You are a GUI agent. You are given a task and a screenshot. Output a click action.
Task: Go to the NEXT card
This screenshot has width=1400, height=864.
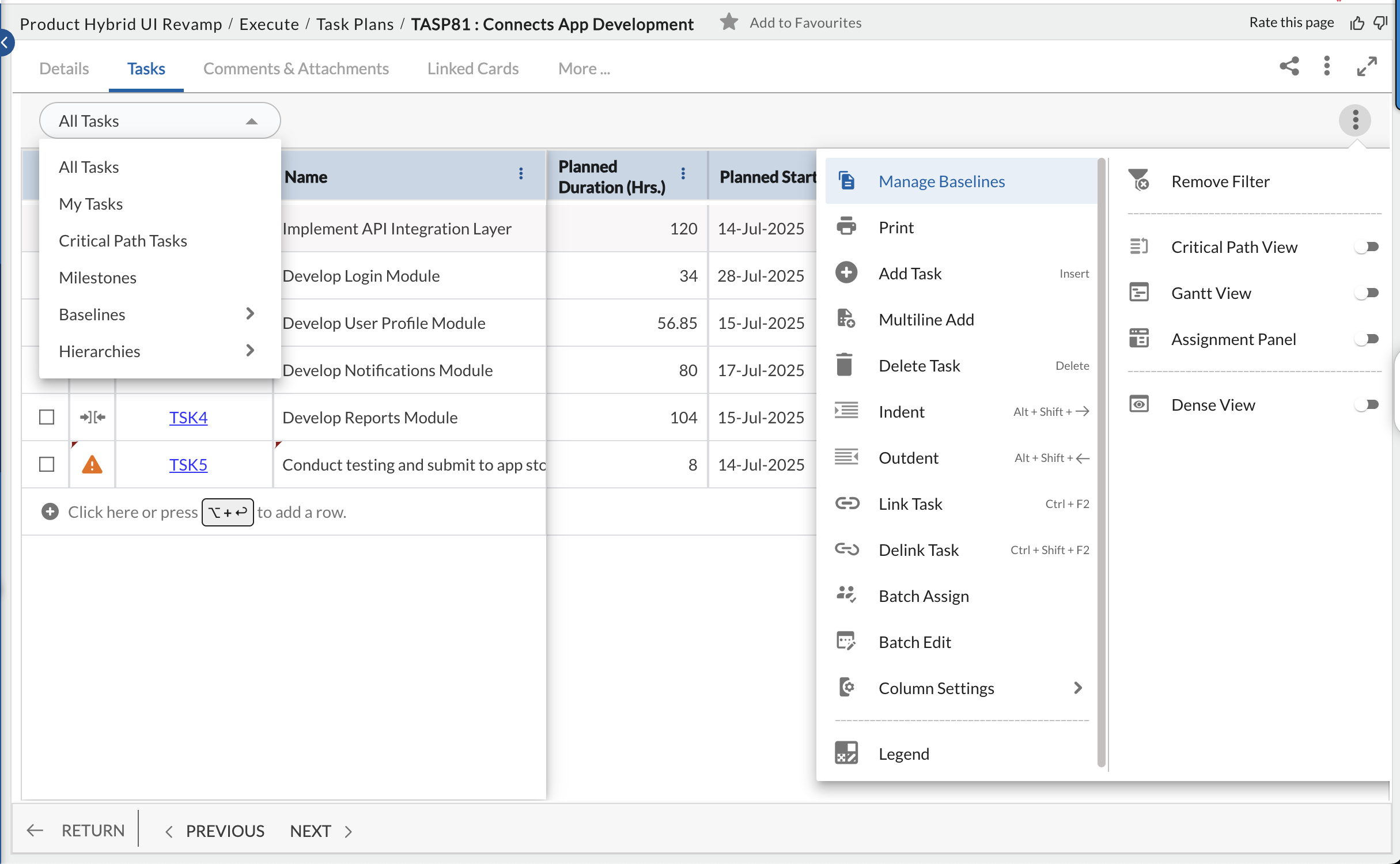(321, 831)
